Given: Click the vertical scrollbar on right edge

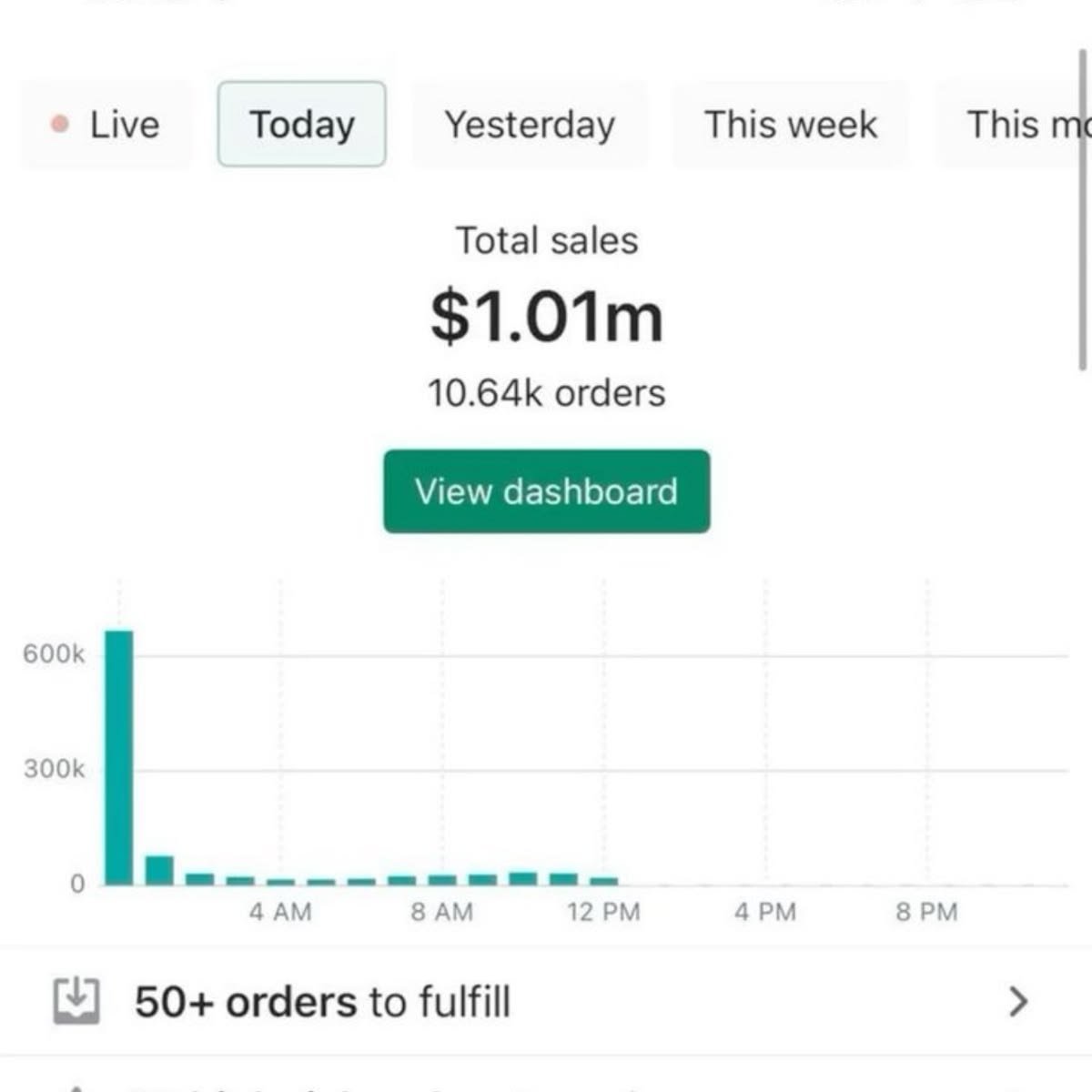Looking at the screenshot, I should coord(1082,209).
